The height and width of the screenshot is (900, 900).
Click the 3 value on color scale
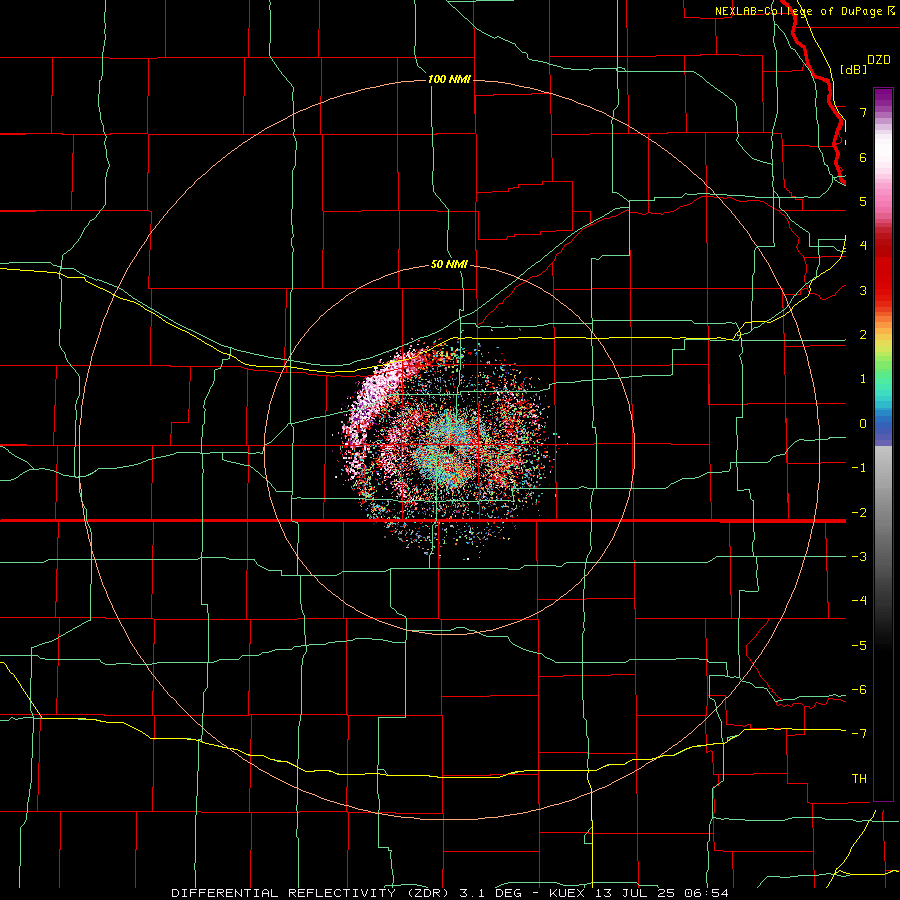coord(863,290)
